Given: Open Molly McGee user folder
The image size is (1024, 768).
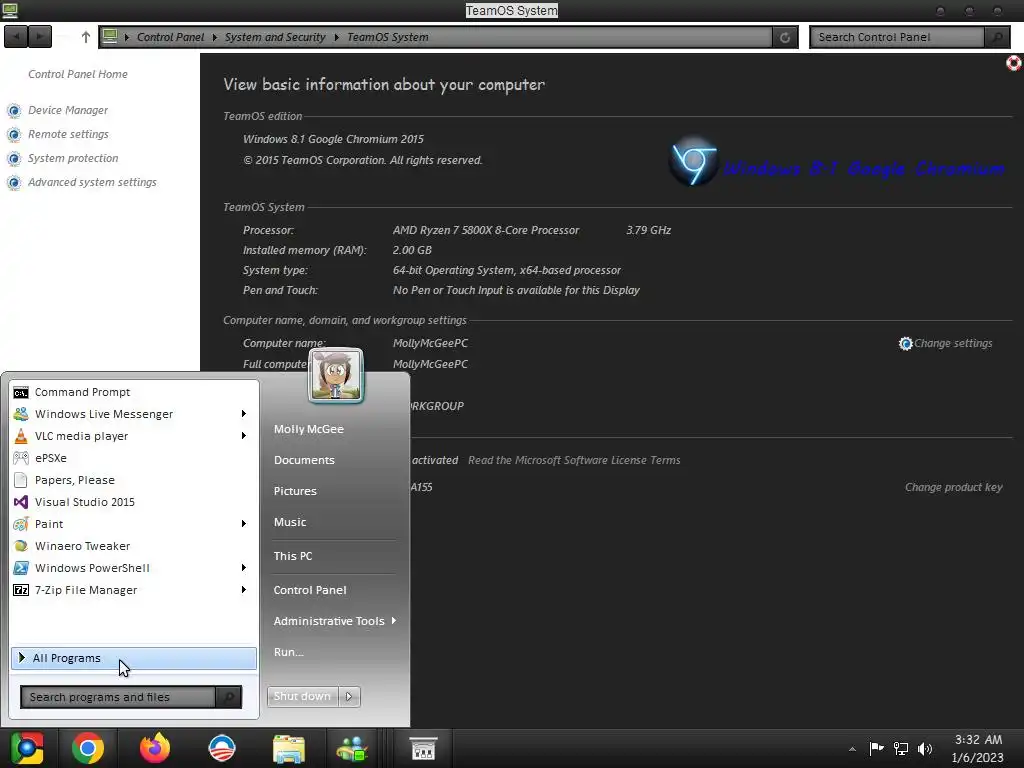Looking at the screenshot, I should [x=308, y=429].
